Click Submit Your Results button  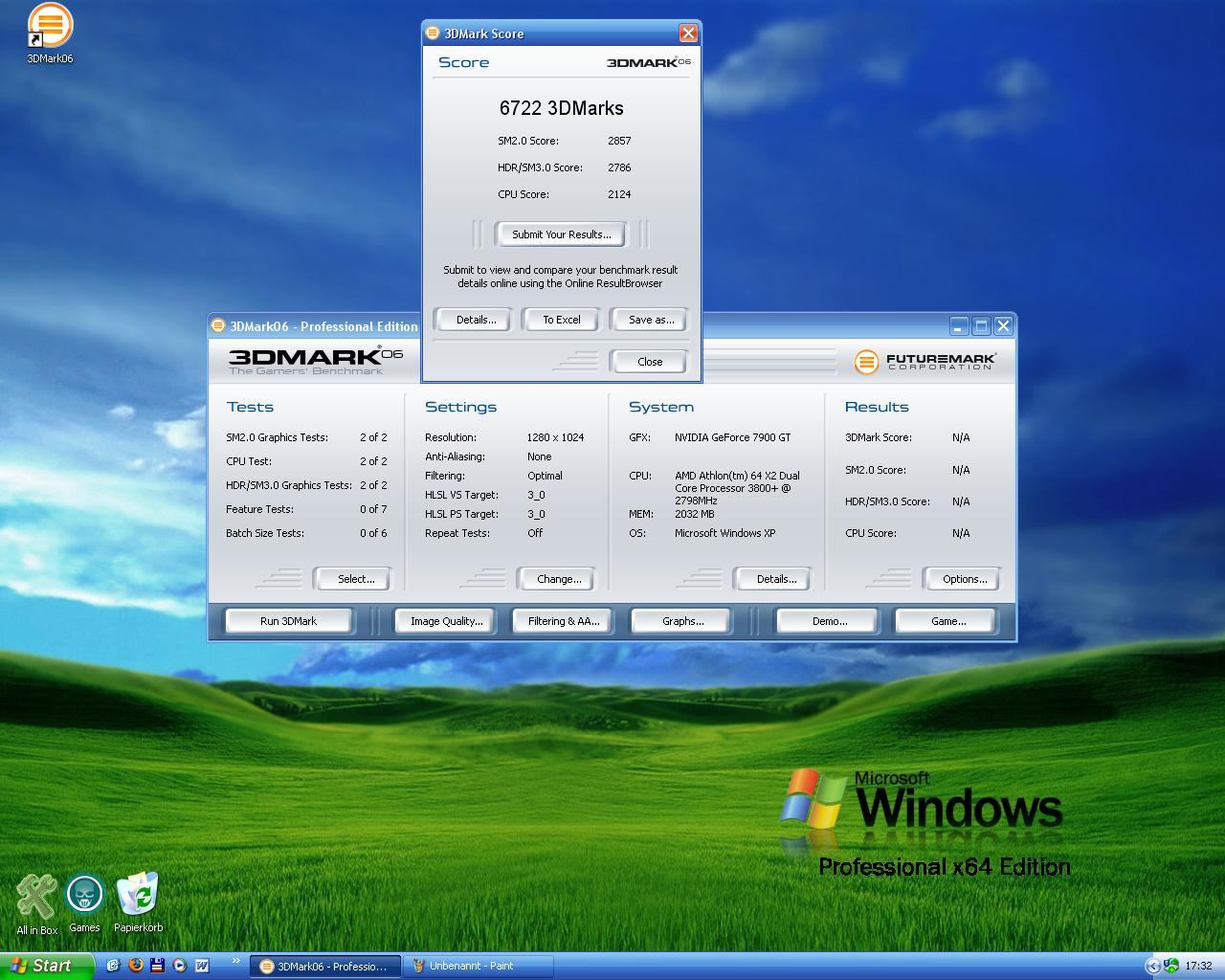[561, 234]
